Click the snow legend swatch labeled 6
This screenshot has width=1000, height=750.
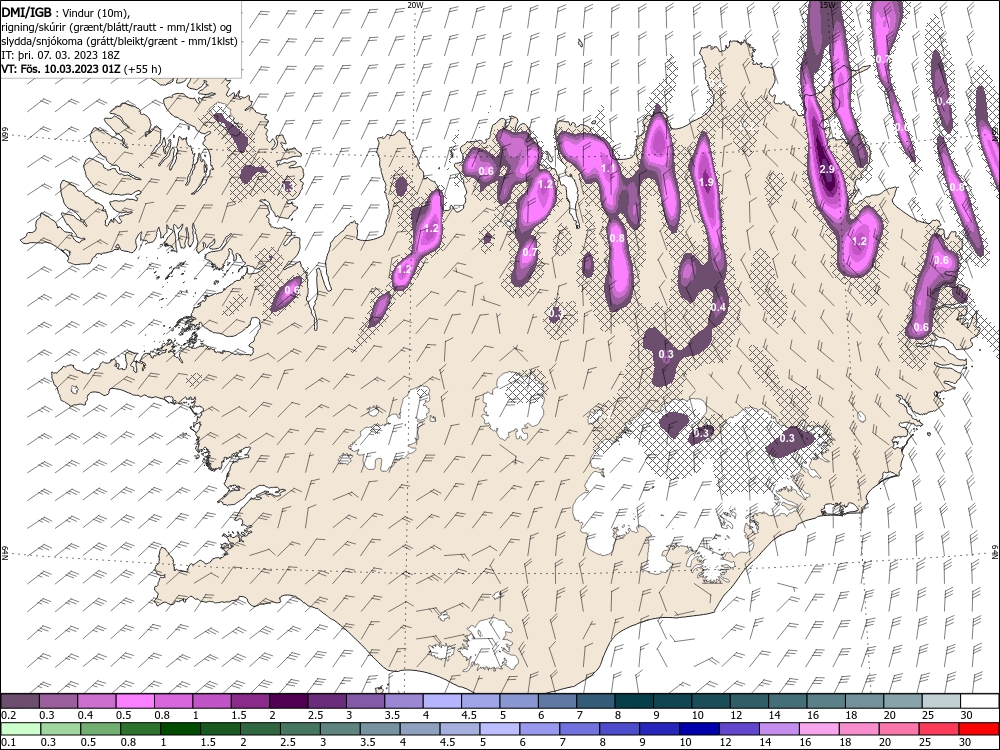click(x=557, y=701)
